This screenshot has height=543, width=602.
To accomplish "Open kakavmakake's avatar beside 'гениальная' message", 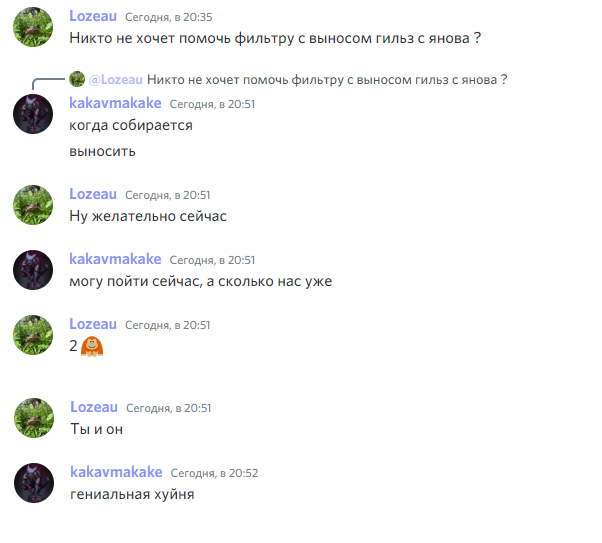I will point(34,483).
